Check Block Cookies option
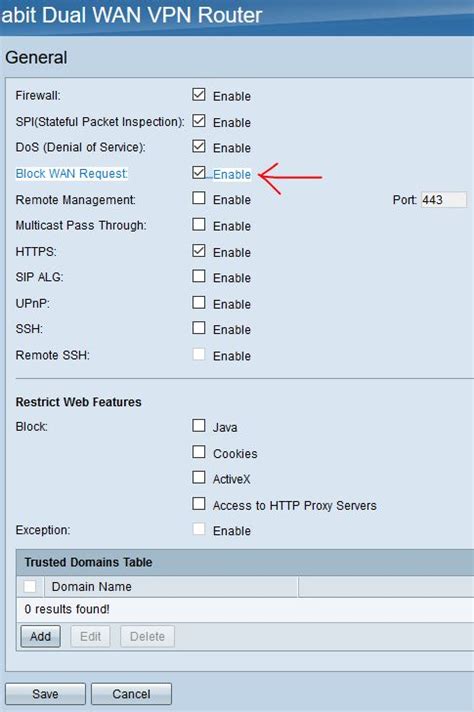The width and height of the screenshot is (474, 712). coord(199,452)
